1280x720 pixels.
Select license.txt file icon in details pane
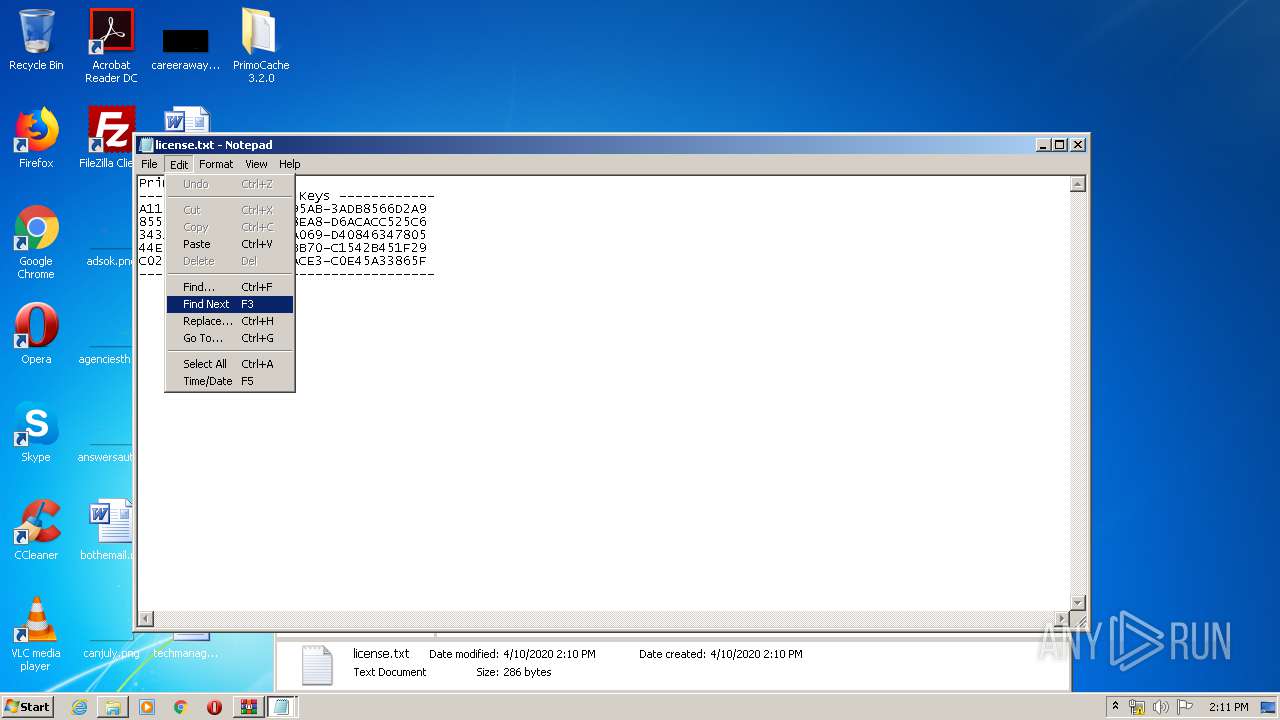tap(317, 665)
